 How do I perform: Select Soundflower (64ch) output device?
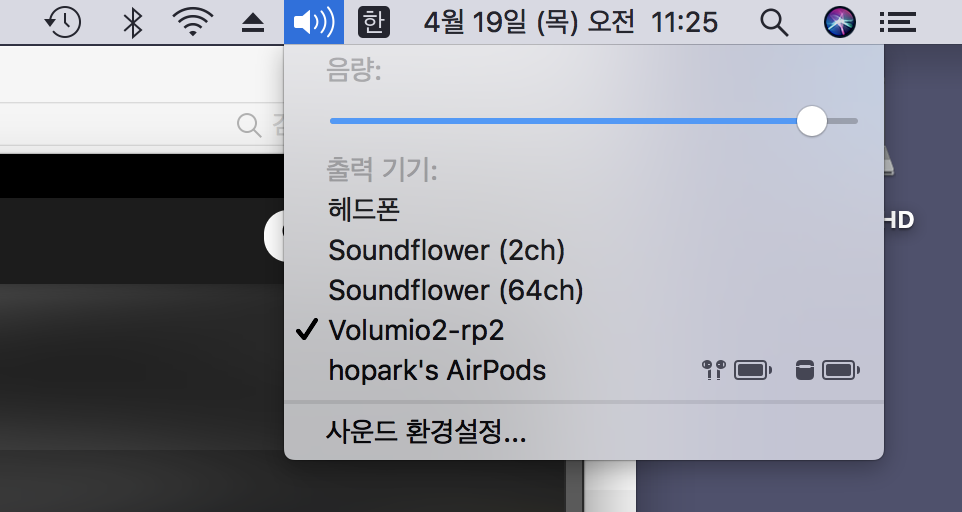(x=583, y=290)
